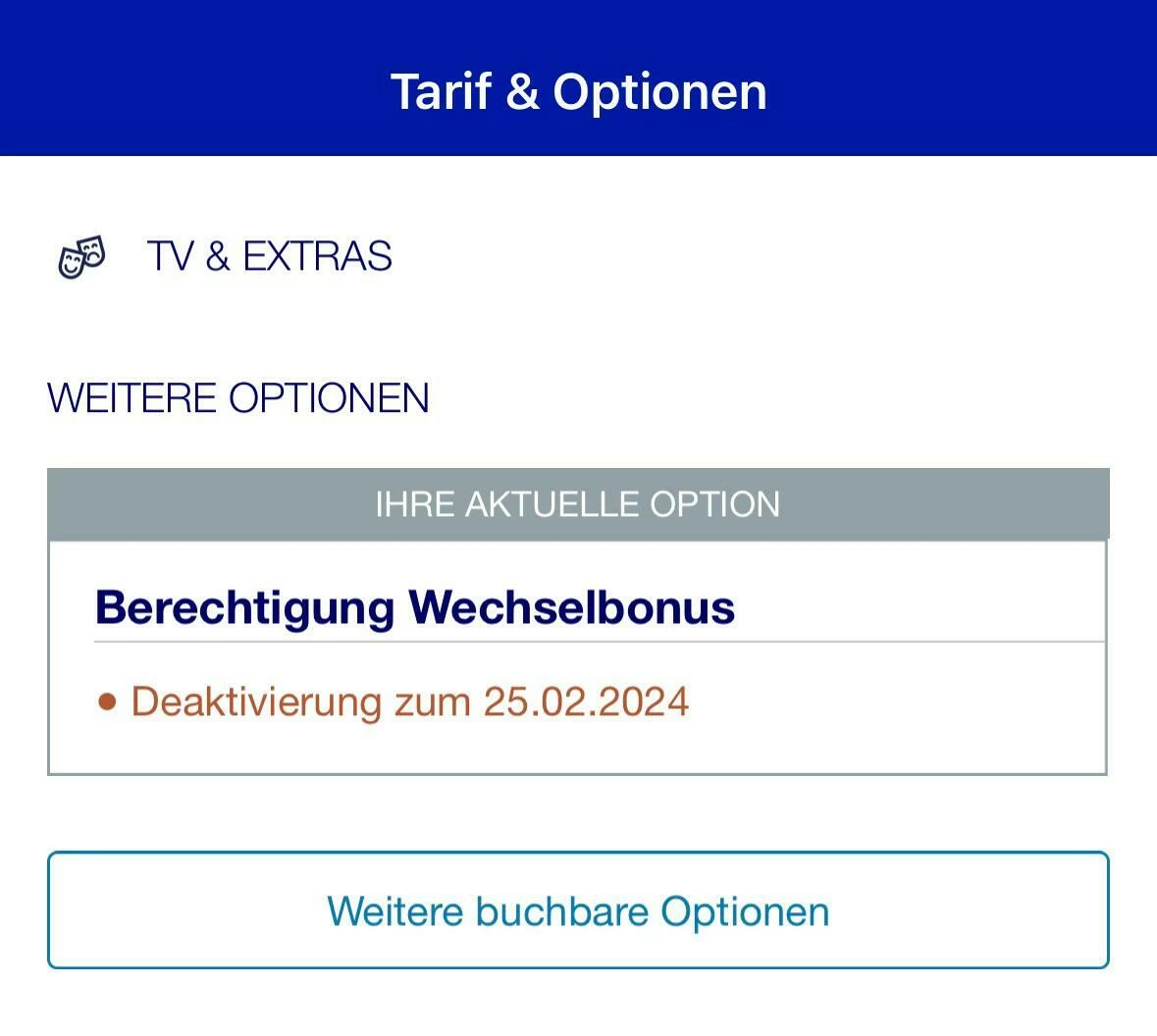Click the word Wechselbonus in the card title

[572, 607]
